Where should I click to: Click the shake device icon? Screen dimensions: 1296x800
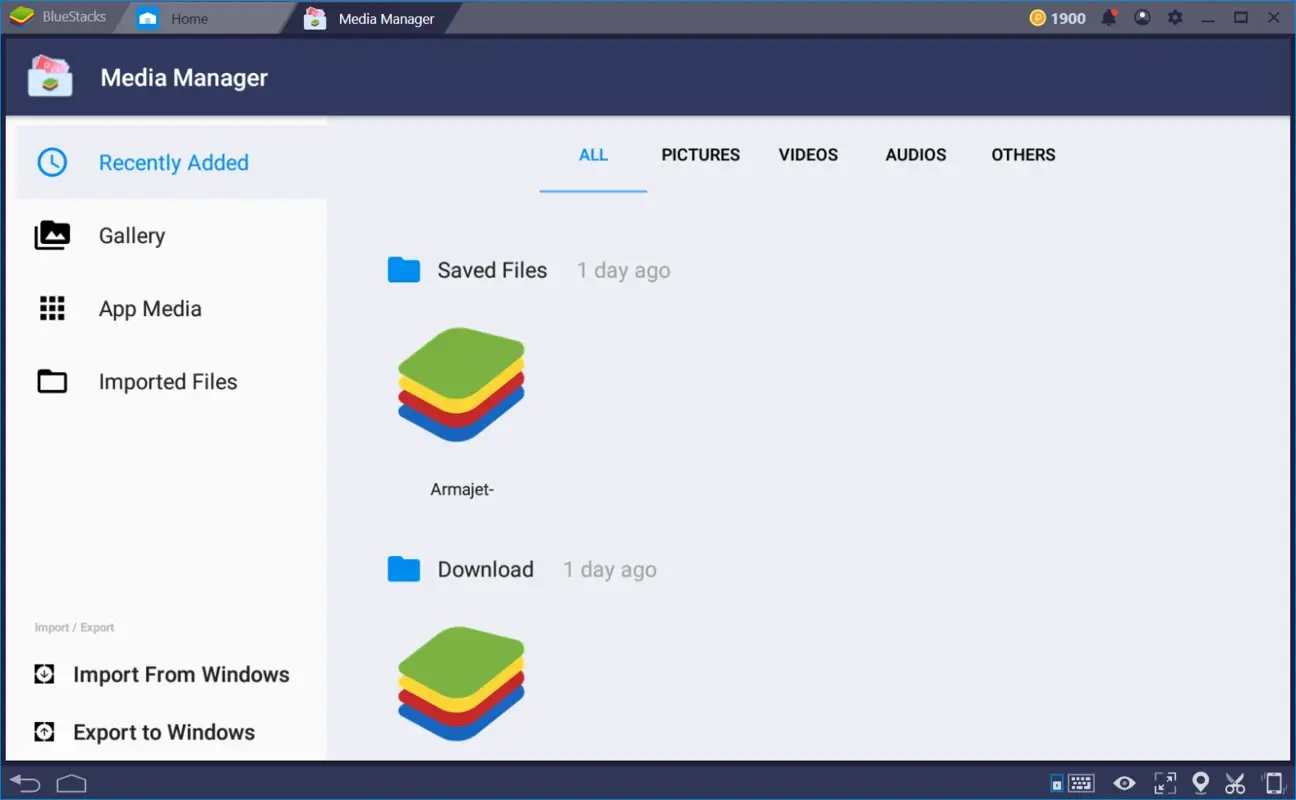tap(1272, 782)
